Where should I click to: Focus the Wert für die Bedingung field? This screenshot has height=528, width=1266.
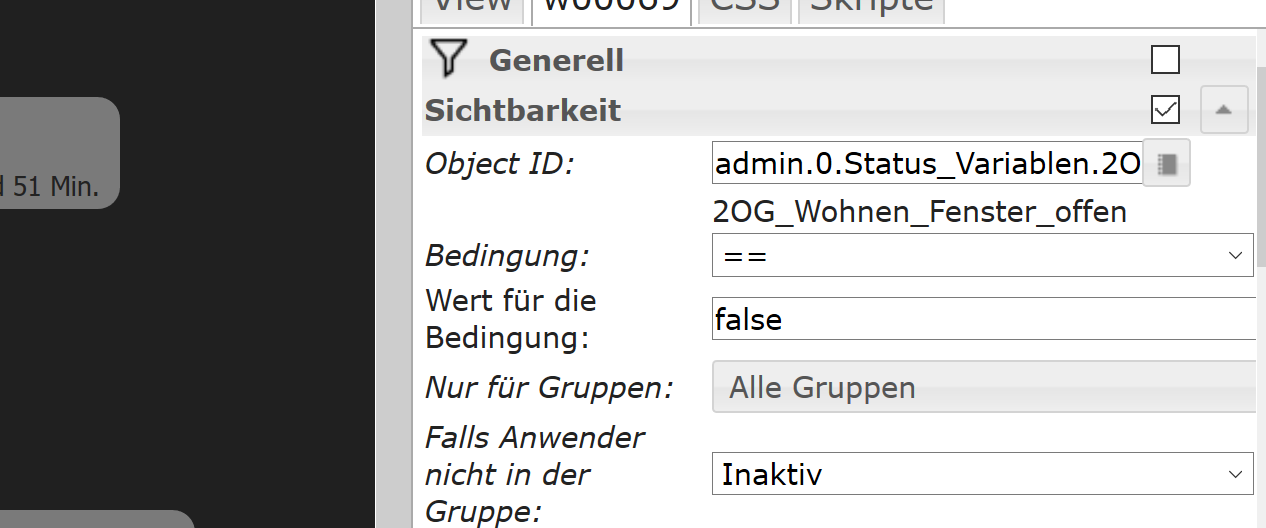[983, 319]
